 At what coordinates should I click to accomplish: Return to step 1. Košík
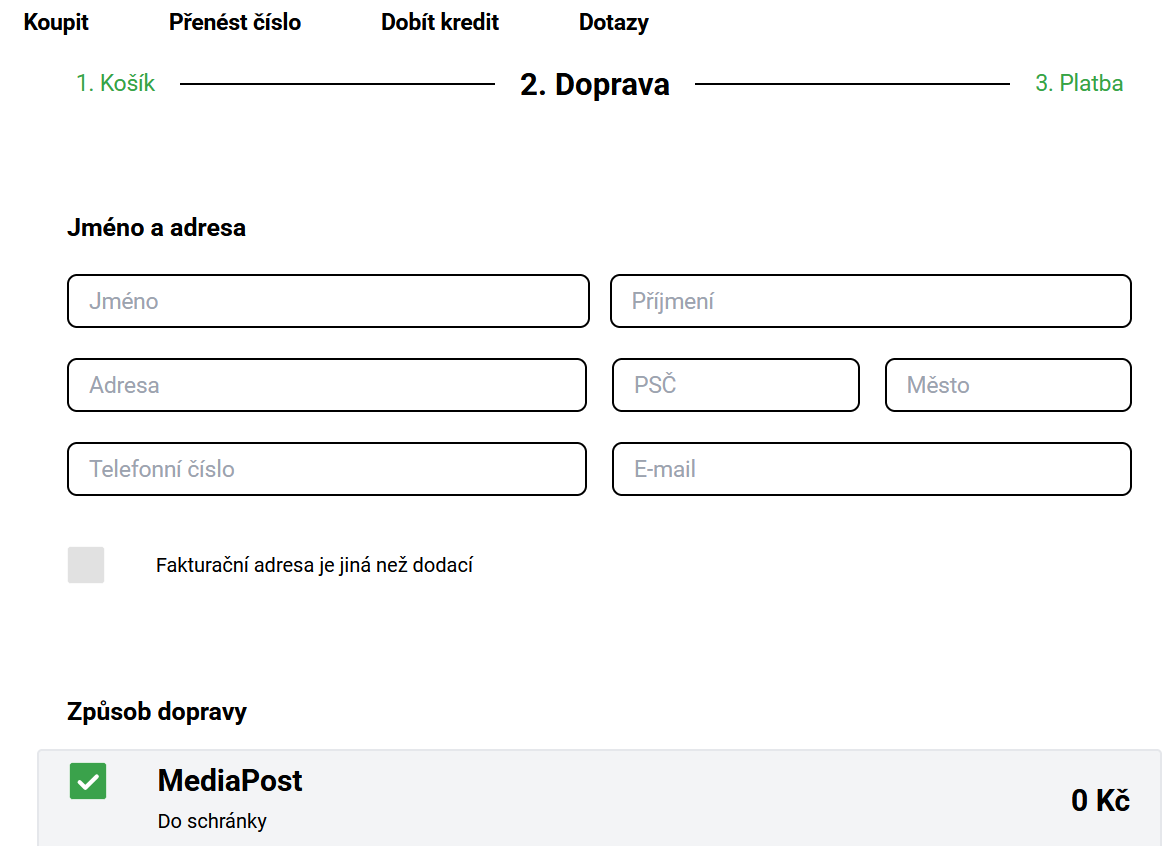116,84
